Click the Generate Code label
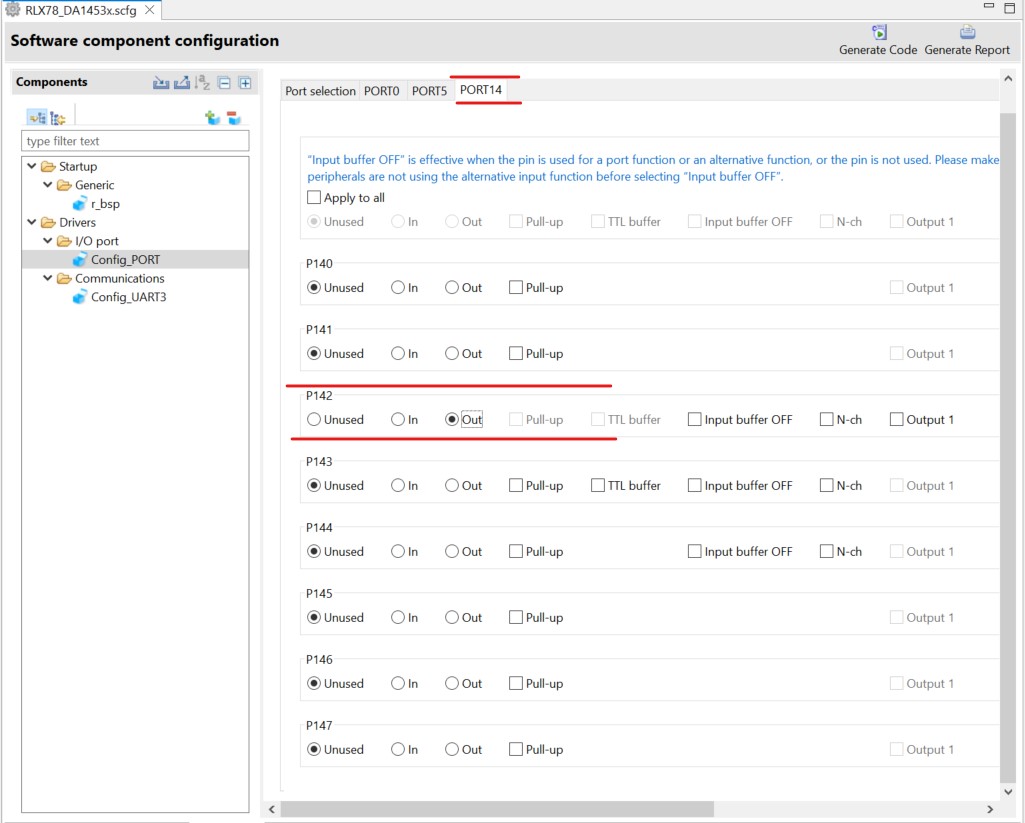Screen dimensions: 1025x823 [x=878, y=50]
